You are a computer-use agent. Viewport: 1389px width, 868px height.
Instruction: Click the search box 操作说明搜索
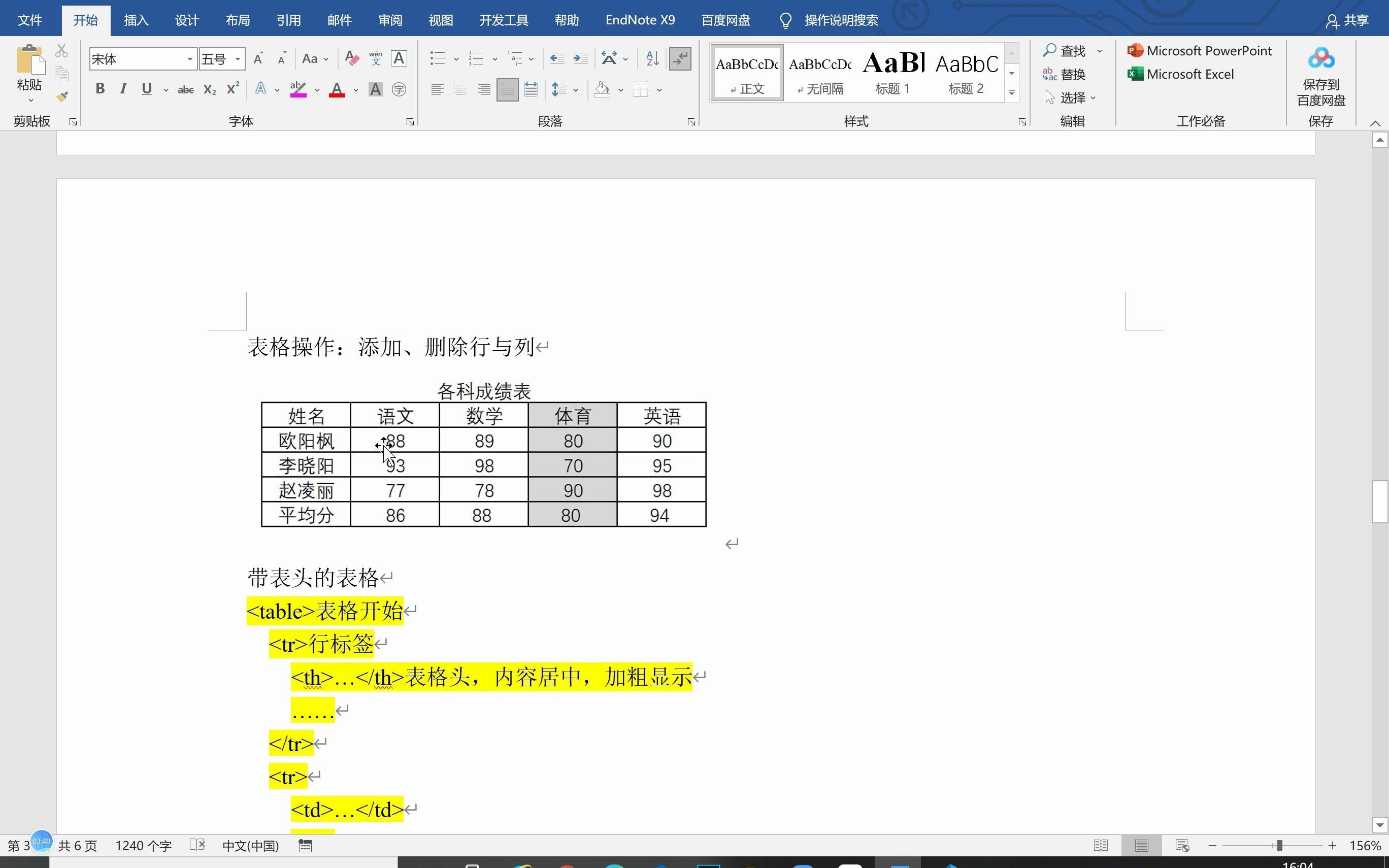841,20
